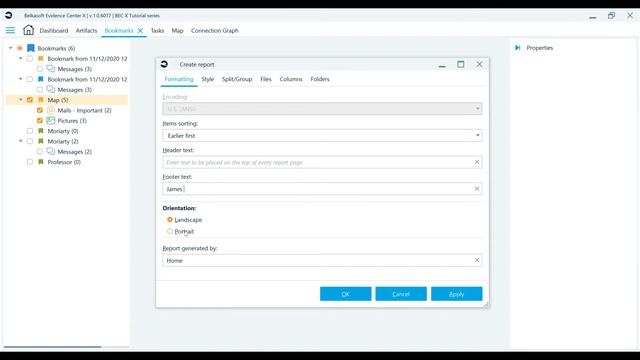Viewport: 640px width, 360px height.
Task: Click the Mails - Important mail icon
Action: (51, 110)
